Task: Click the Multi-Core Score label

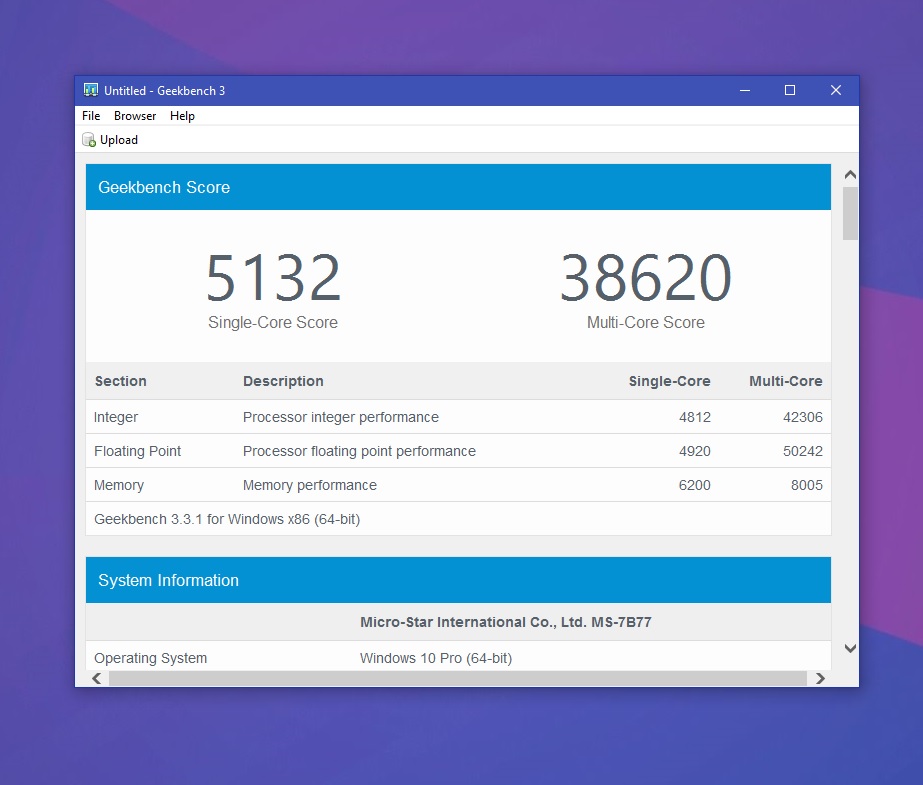Action: [x=646, y=322]
